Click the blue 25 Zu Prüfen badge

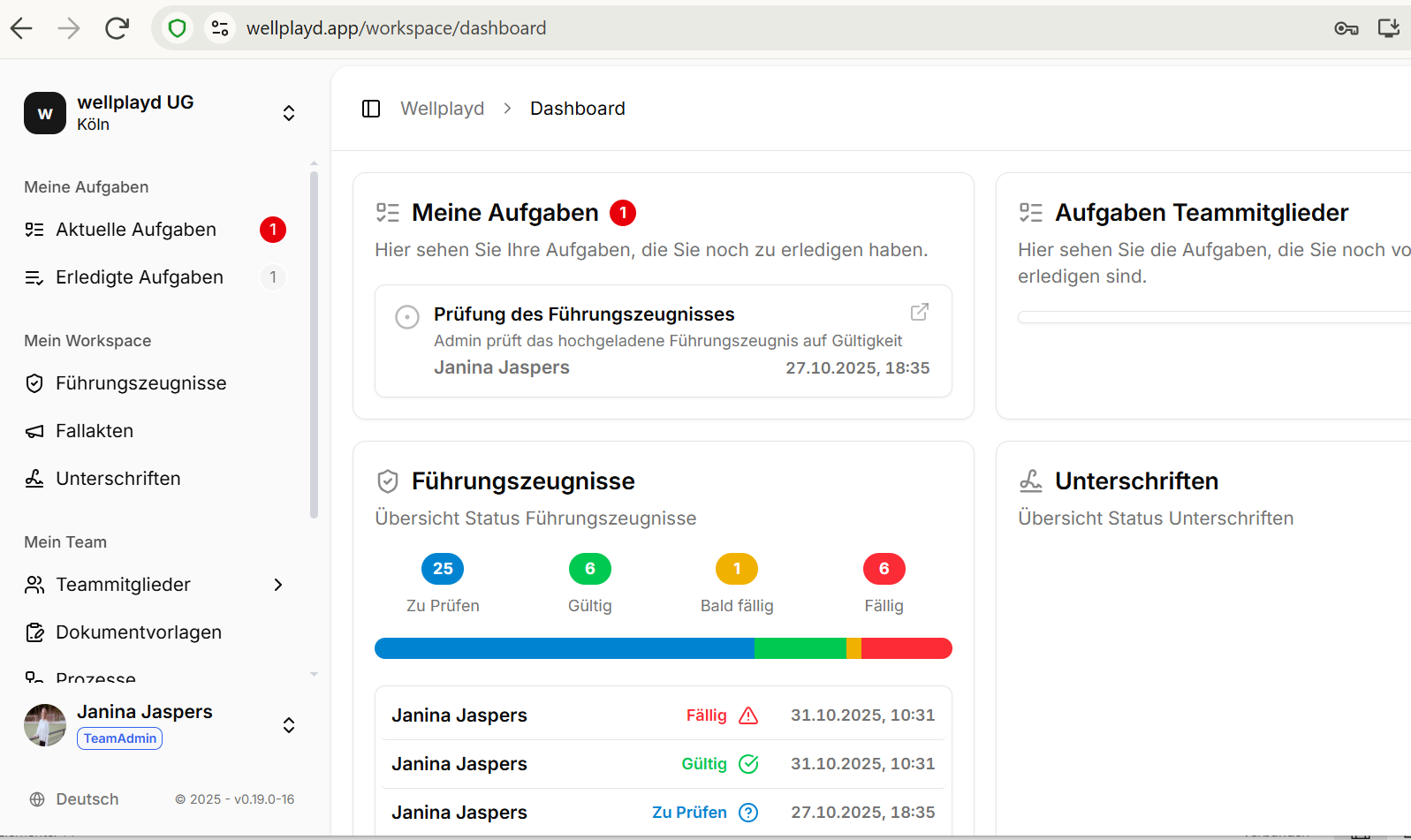coord(443,569)
